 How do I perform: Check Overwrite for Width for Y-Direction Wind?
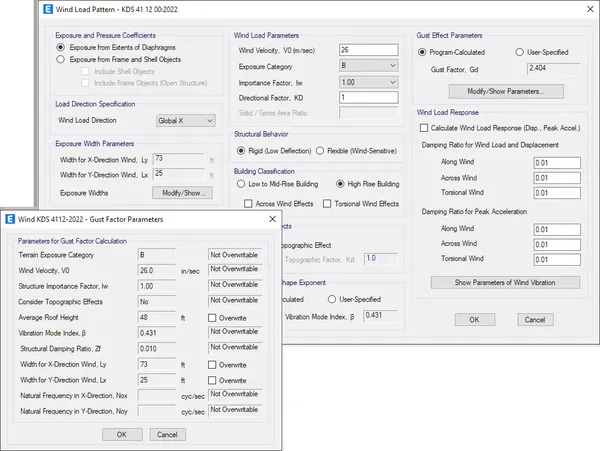tap(212, 380)
